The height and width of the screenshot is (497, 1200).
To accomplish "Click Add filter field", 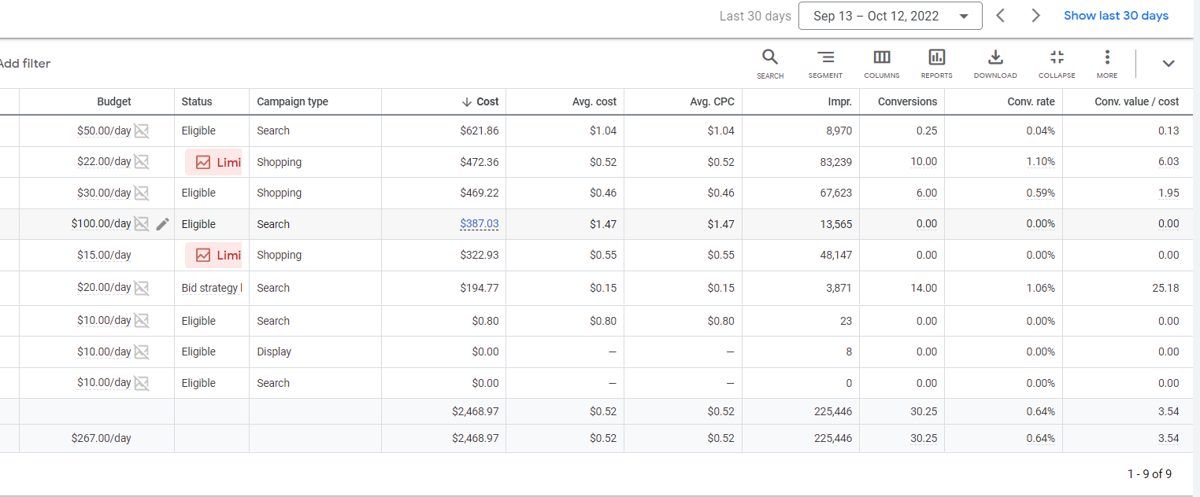I will pyautogui.click(x=25, y=64).
